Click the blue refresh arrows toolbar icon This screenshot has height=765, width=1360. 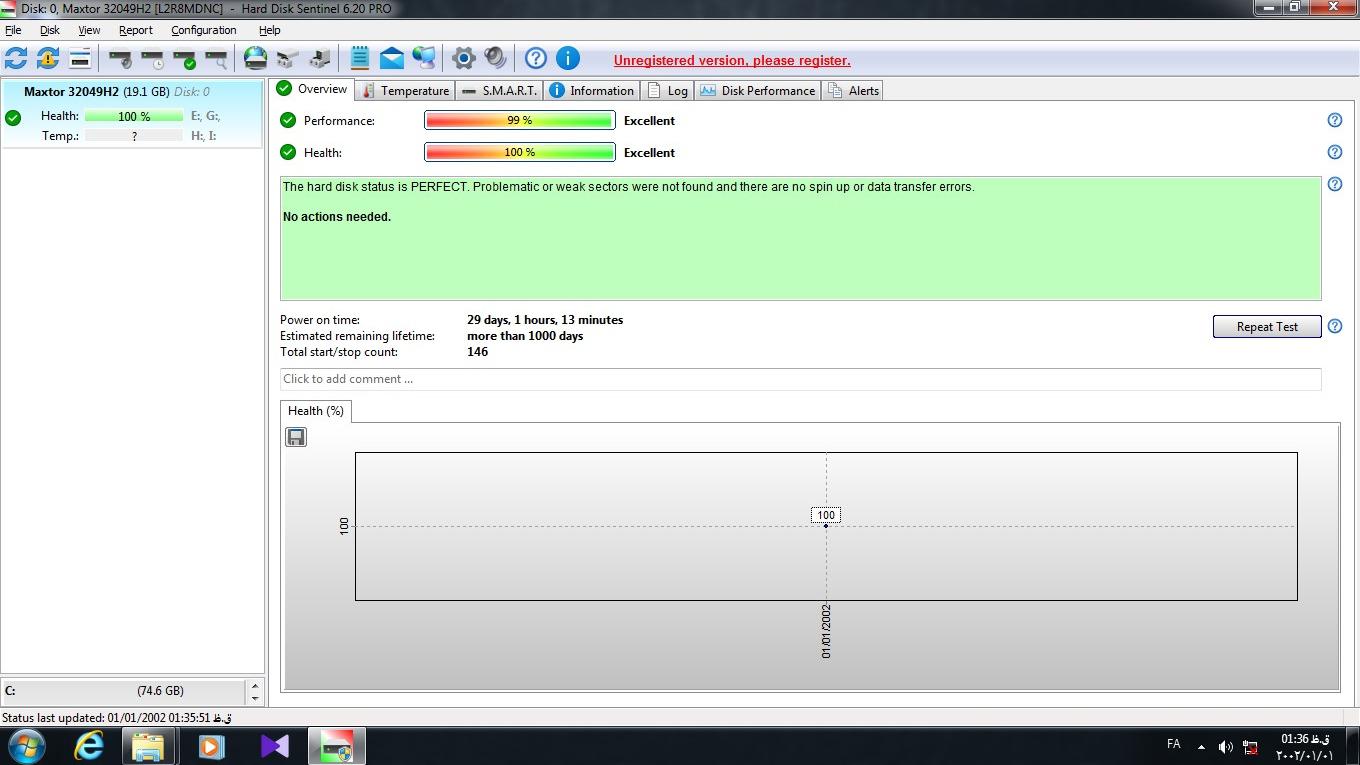tap(16, 59)
